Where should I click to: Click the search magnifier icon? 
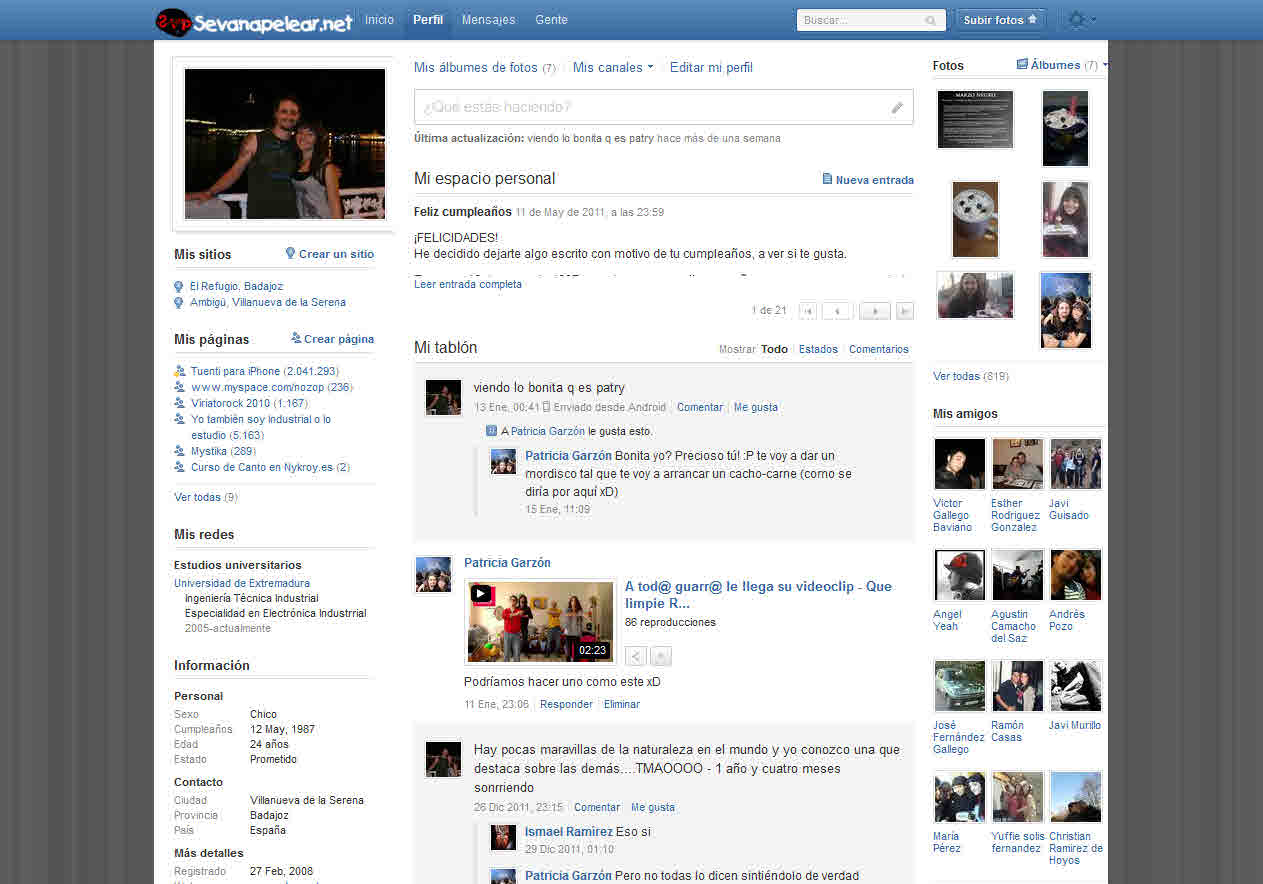(x=931, y=20)
